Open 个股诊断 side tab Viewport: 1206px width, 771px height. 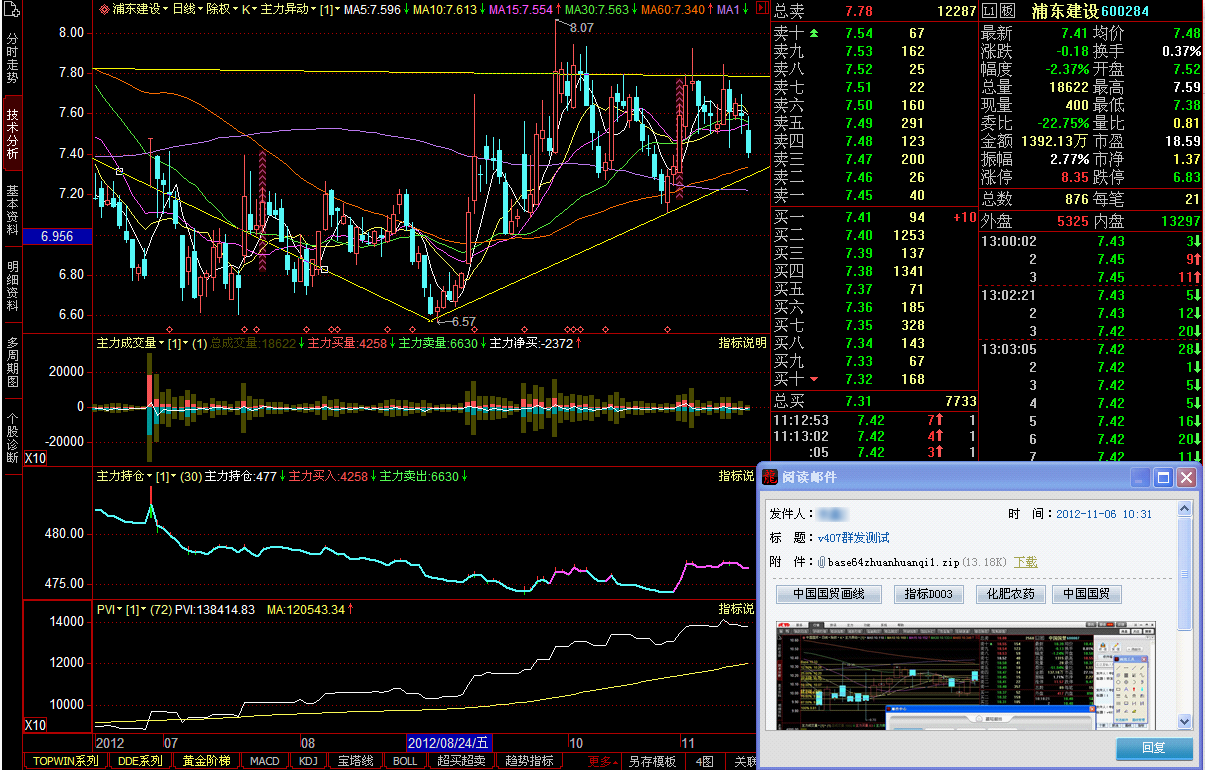(x=12, y=438)
